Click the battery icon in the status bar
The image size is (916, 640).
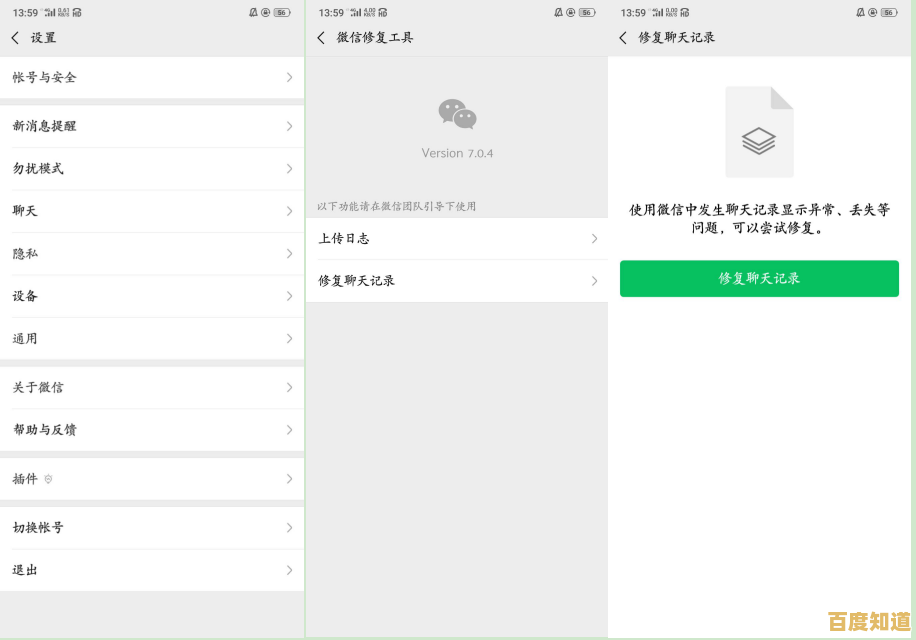click(283, 12)
